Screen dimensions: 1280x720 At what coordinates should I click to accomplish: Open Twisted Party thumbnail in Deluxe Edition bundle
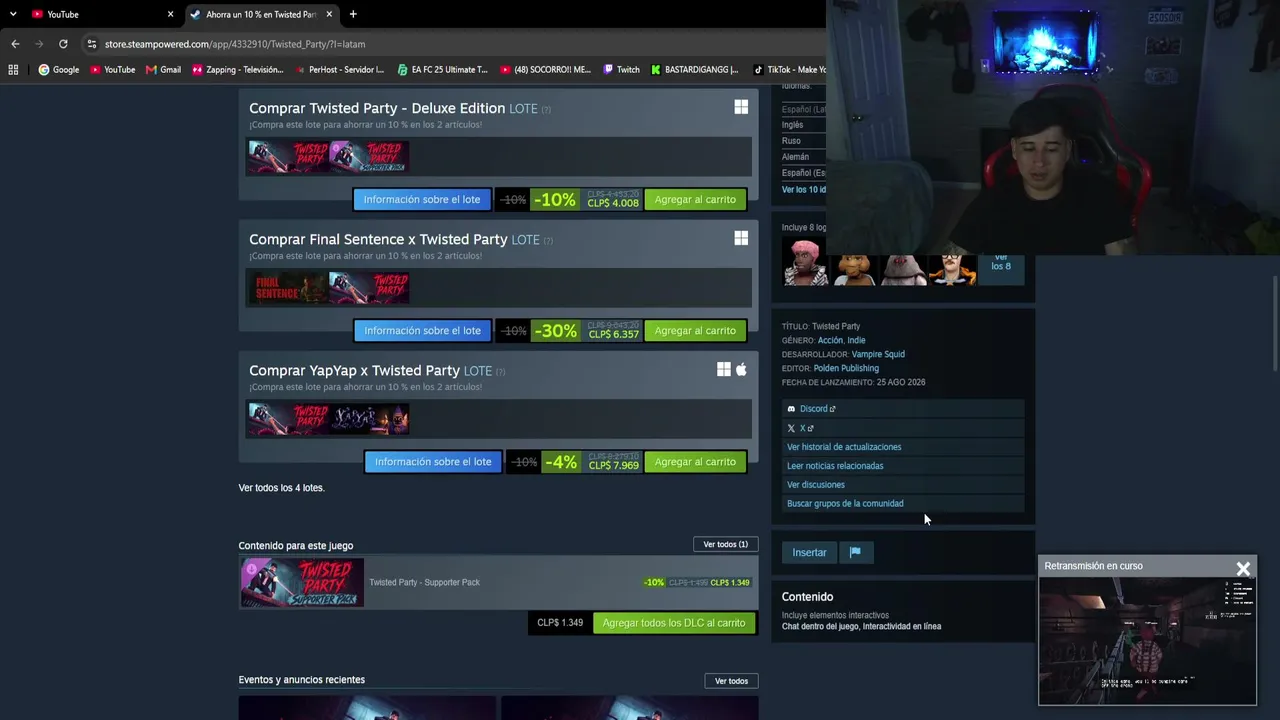point(288,157)
